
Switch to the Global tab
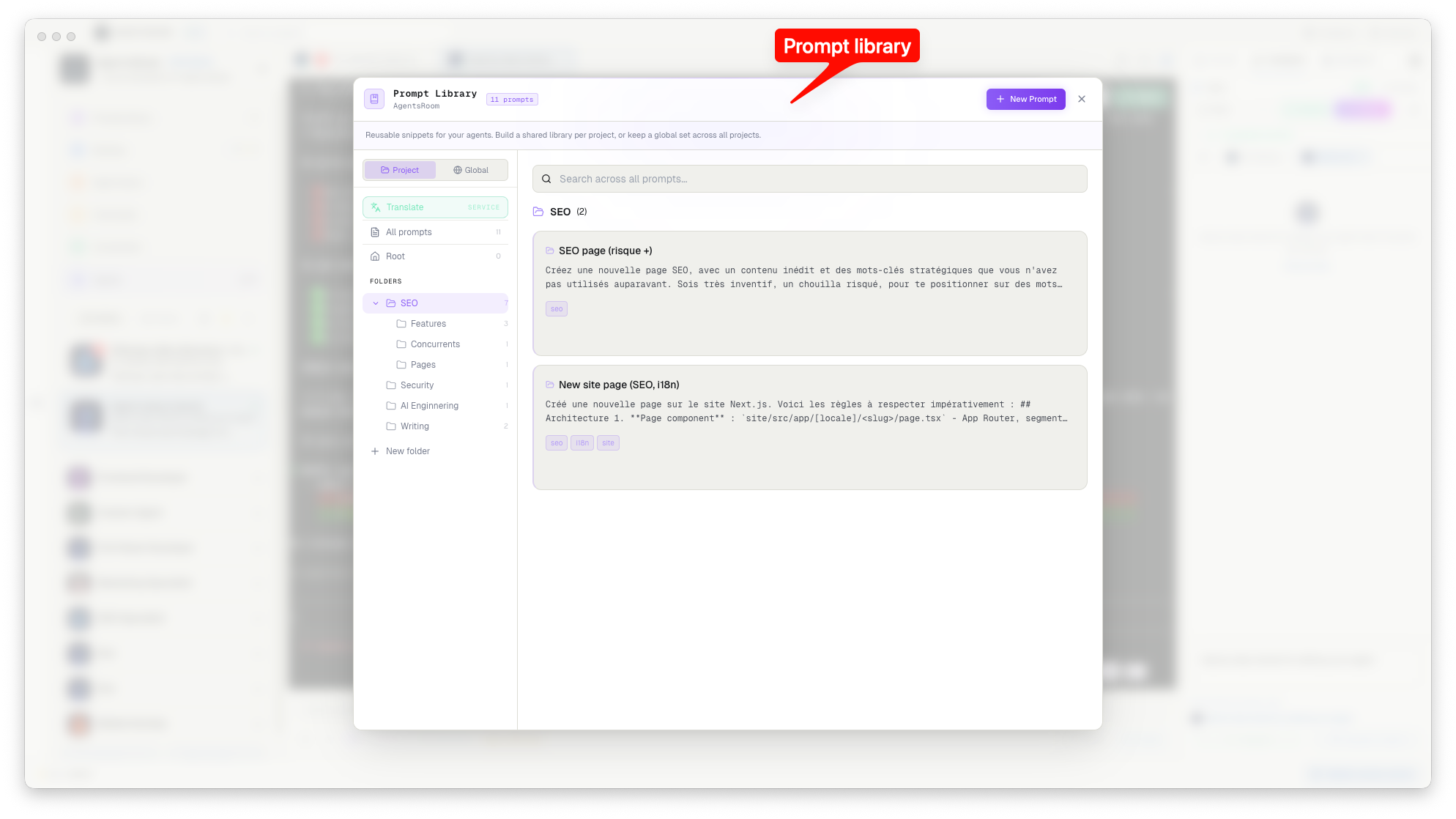pyautogui.click(x=471, y=170)
